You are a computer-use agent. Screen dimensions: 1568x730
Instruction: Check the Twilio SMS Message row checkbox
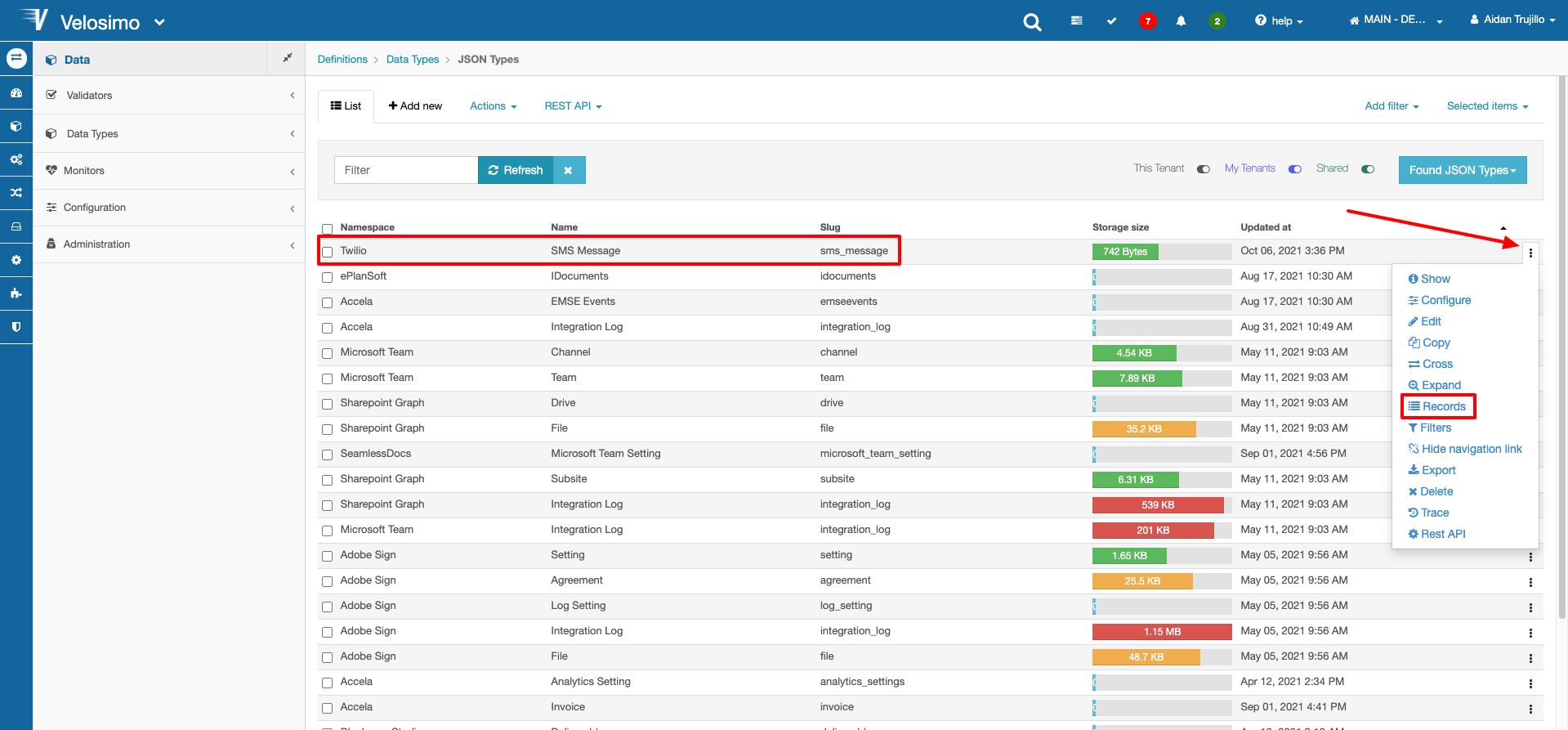327,252
